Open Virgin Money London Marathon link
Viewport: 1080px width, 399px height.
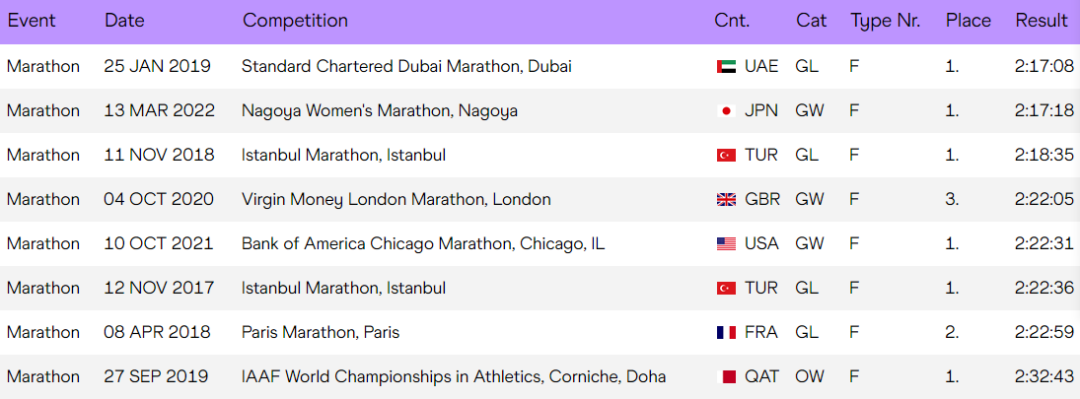point(396,199)
